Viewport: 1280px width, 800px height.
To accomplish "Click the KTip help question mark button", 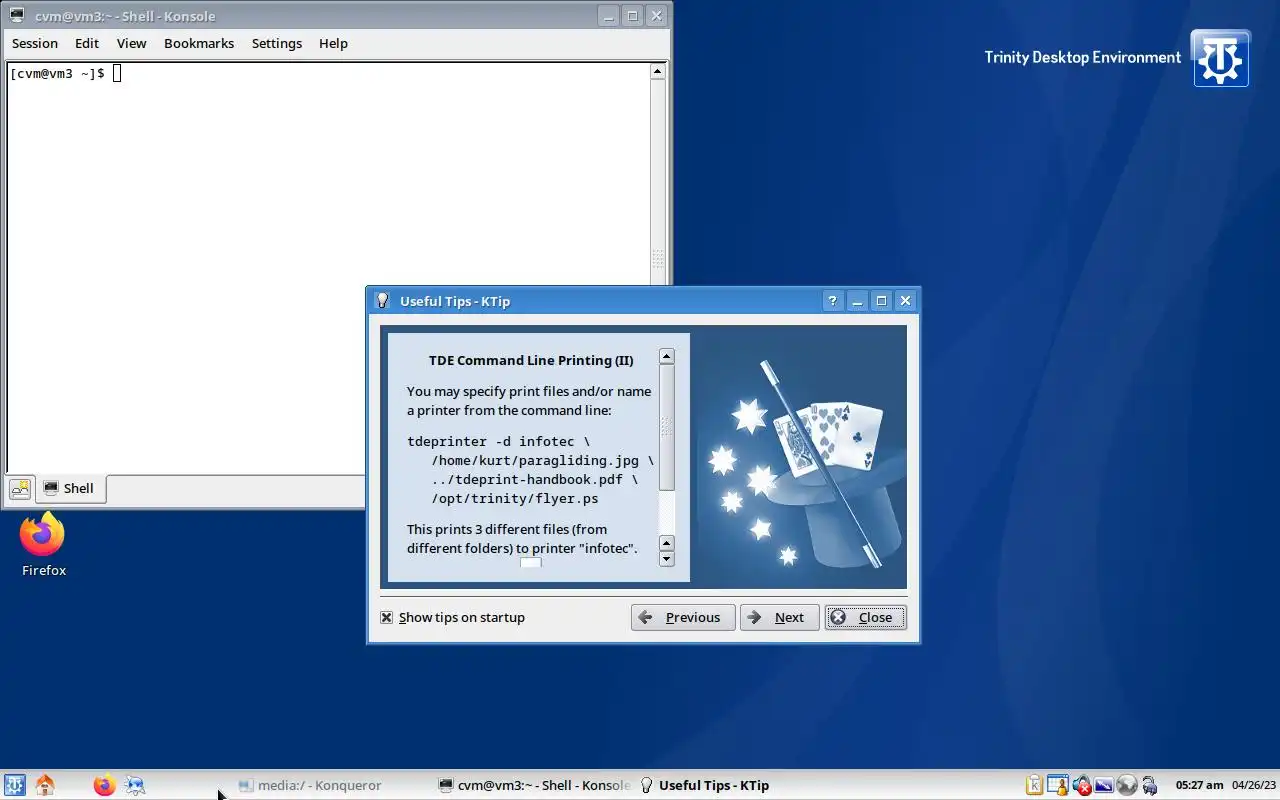I will pyautogui.click(x=832, y=301).
